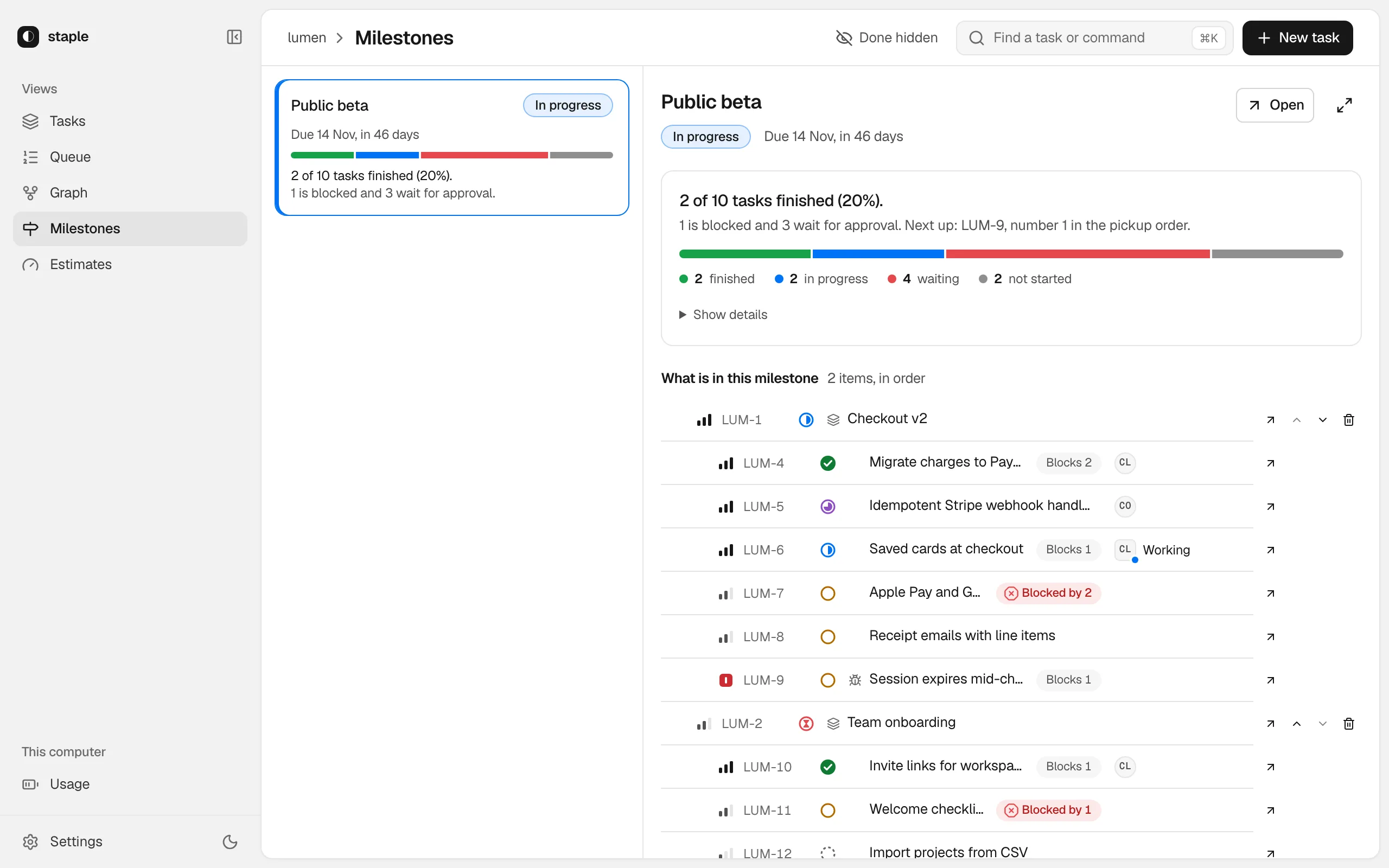Click LUM-9 urgent priority icon
Viewport: 1389px width, 868px height.
click(x=725, y=680)
